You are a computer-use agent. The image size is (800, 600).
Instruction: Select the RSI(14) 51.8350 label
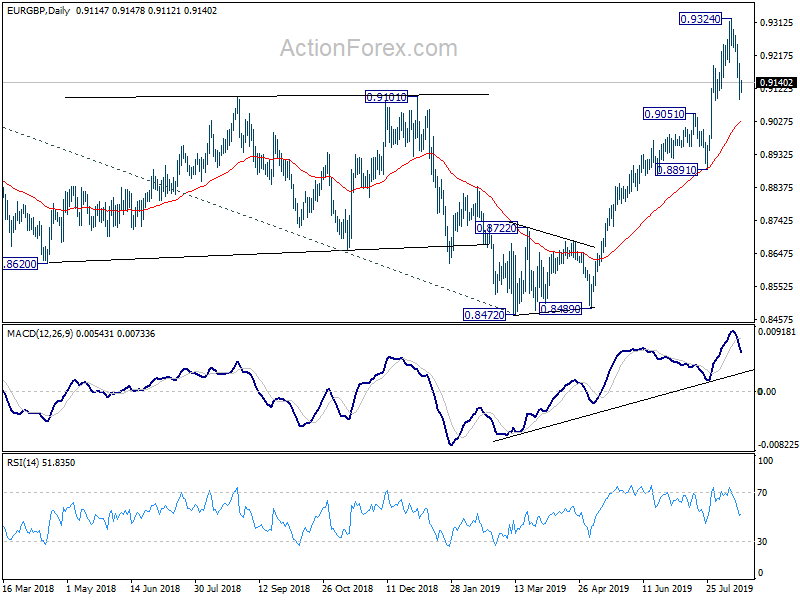coord(41,463)
